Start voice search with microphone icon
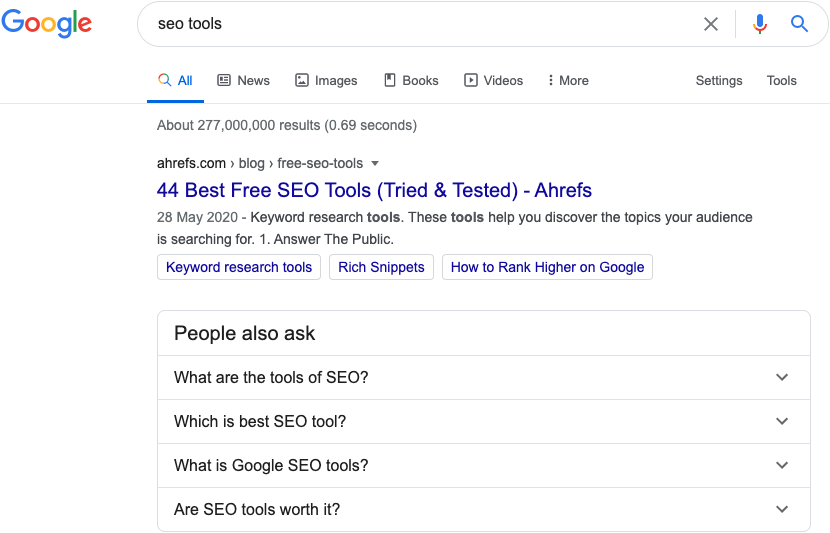Screen dimensions: 830x533 click(760, 24)
